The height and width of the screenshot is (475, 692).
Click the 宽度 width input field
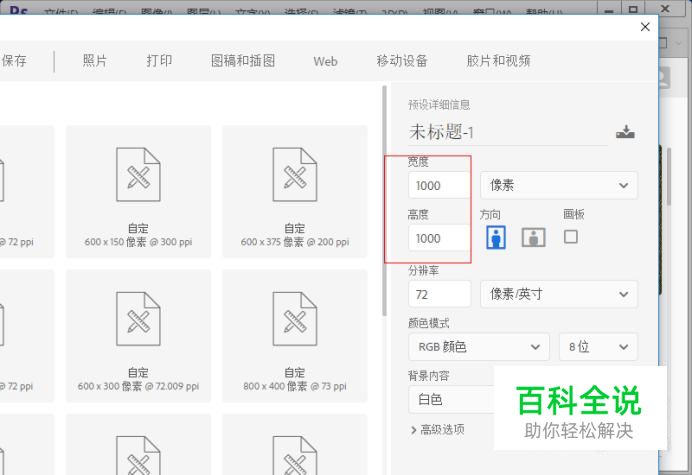(x=440, y=185)
